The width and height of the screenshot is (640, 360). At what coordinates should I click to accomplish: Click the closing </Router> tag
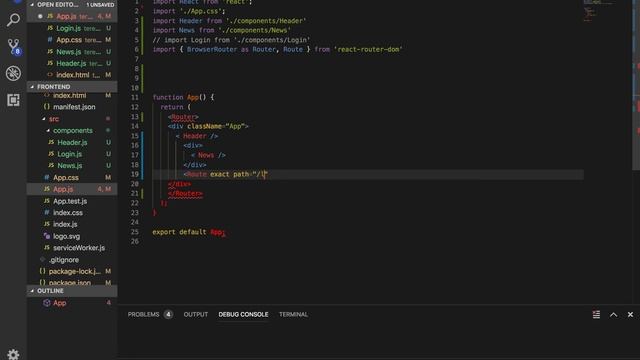[185, 193]
